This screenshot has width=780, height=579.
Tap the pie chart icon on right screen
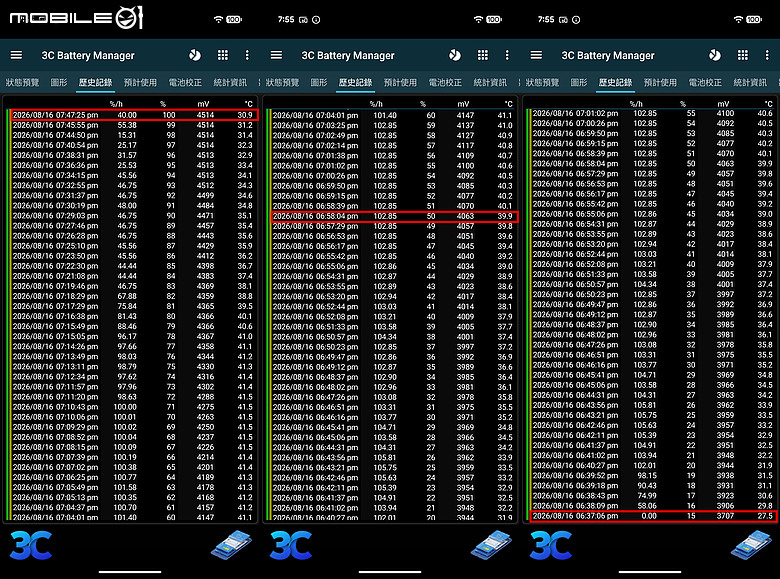(x=715, y=55)
